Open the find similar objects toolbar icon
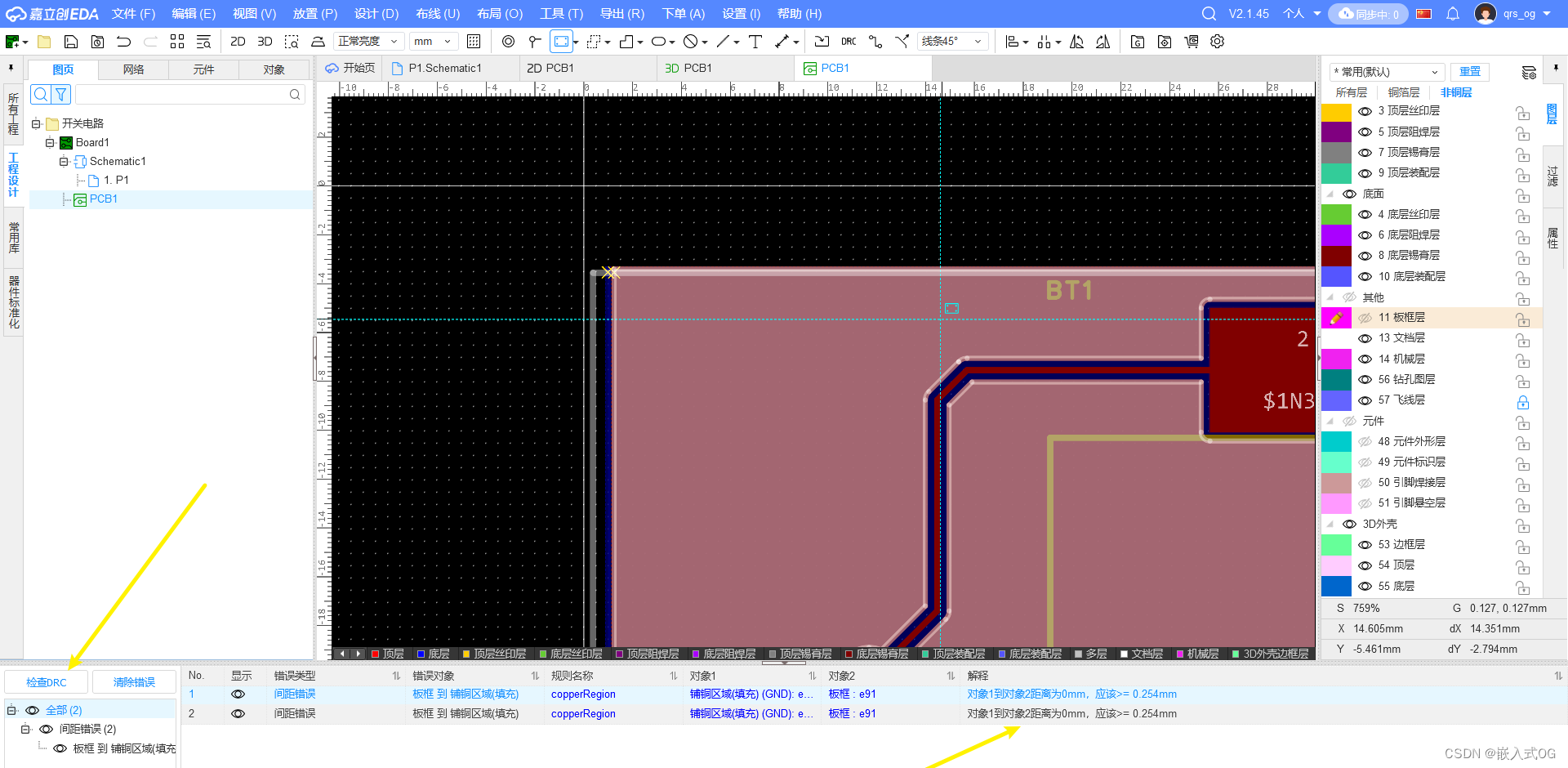 [x=204, y=42]
